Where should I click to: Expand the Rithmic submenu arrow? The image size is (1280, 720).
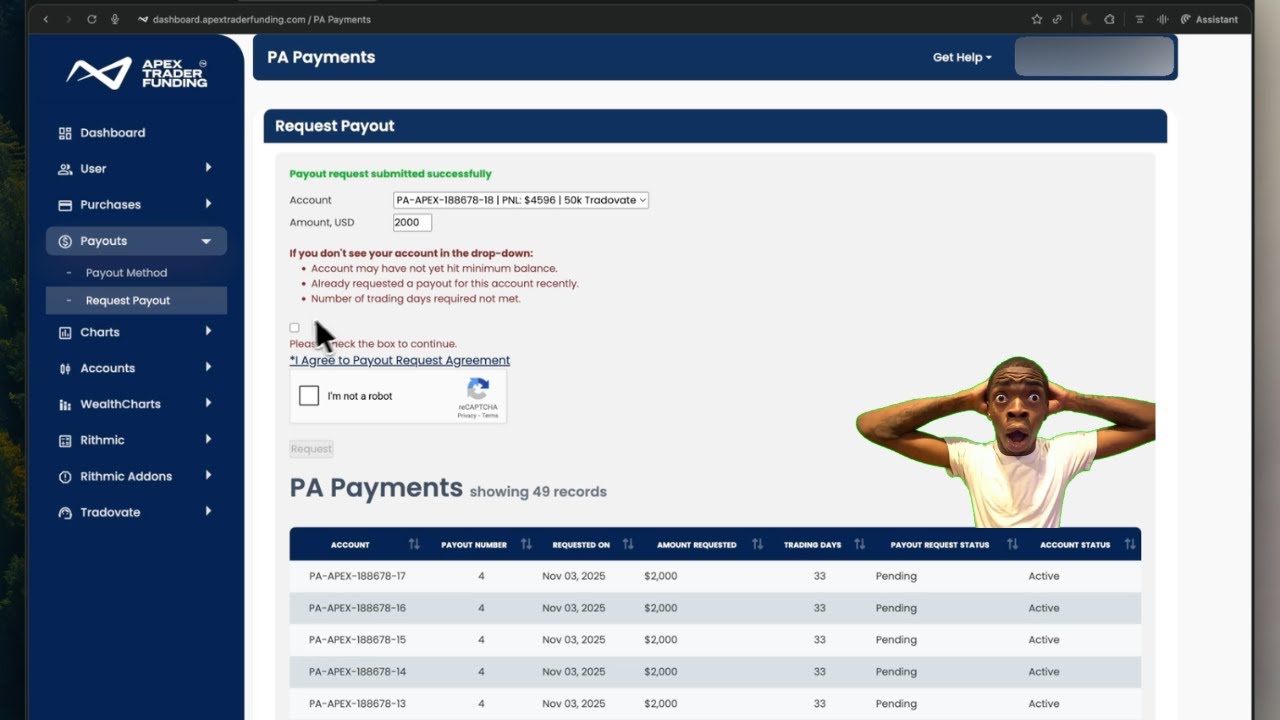208,439
